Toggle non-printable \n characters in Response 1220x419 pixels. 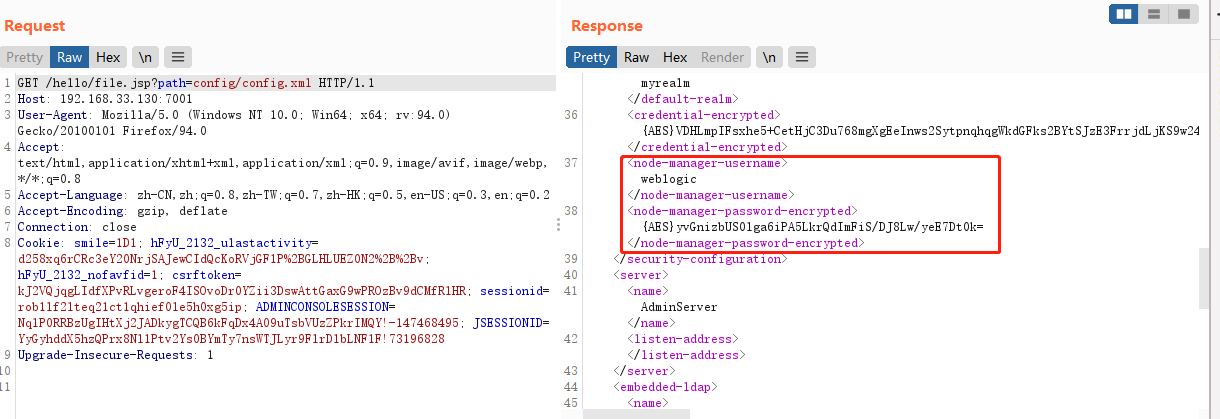point(769,57)
